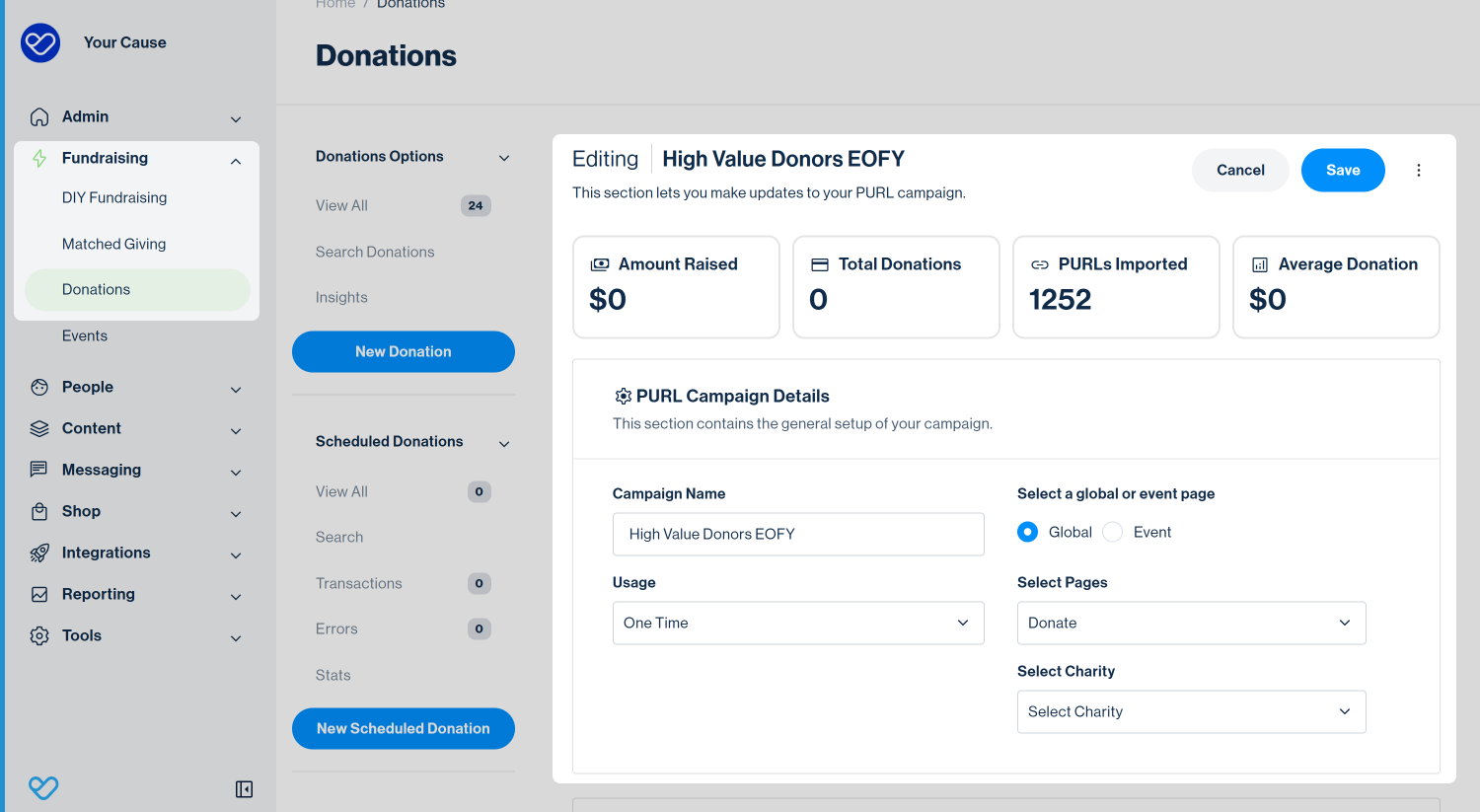Click the Content layers icon

(x=39, y=428)
